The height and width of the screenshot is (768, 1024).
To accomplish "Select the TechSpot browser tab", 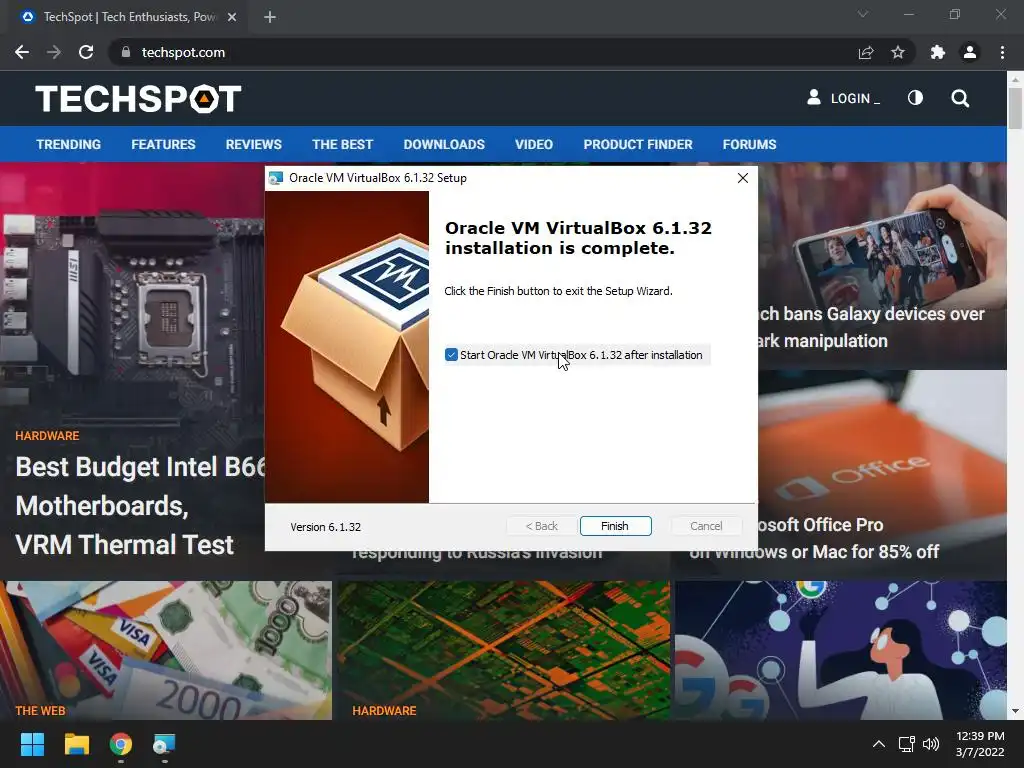I will (x=129, y=17).
